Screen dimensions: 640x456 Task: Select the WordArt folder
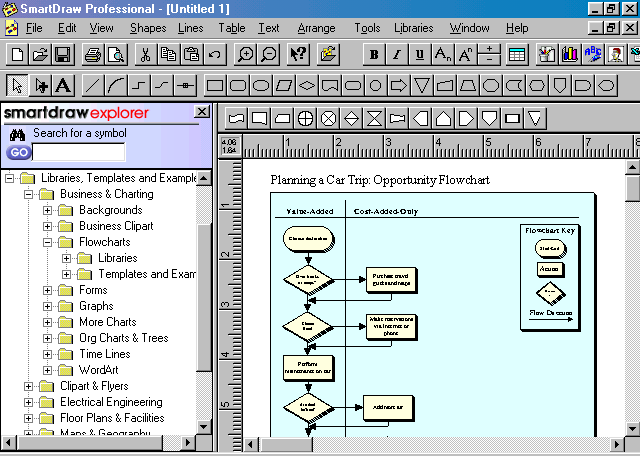click(x=99, y=370)
